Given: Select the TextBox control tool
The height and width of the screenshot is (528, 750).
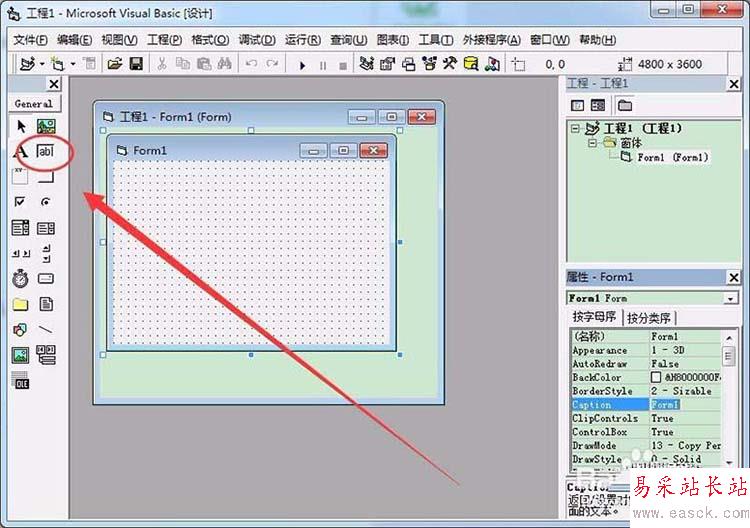Looking at the screenshot, I should point(45,152).
